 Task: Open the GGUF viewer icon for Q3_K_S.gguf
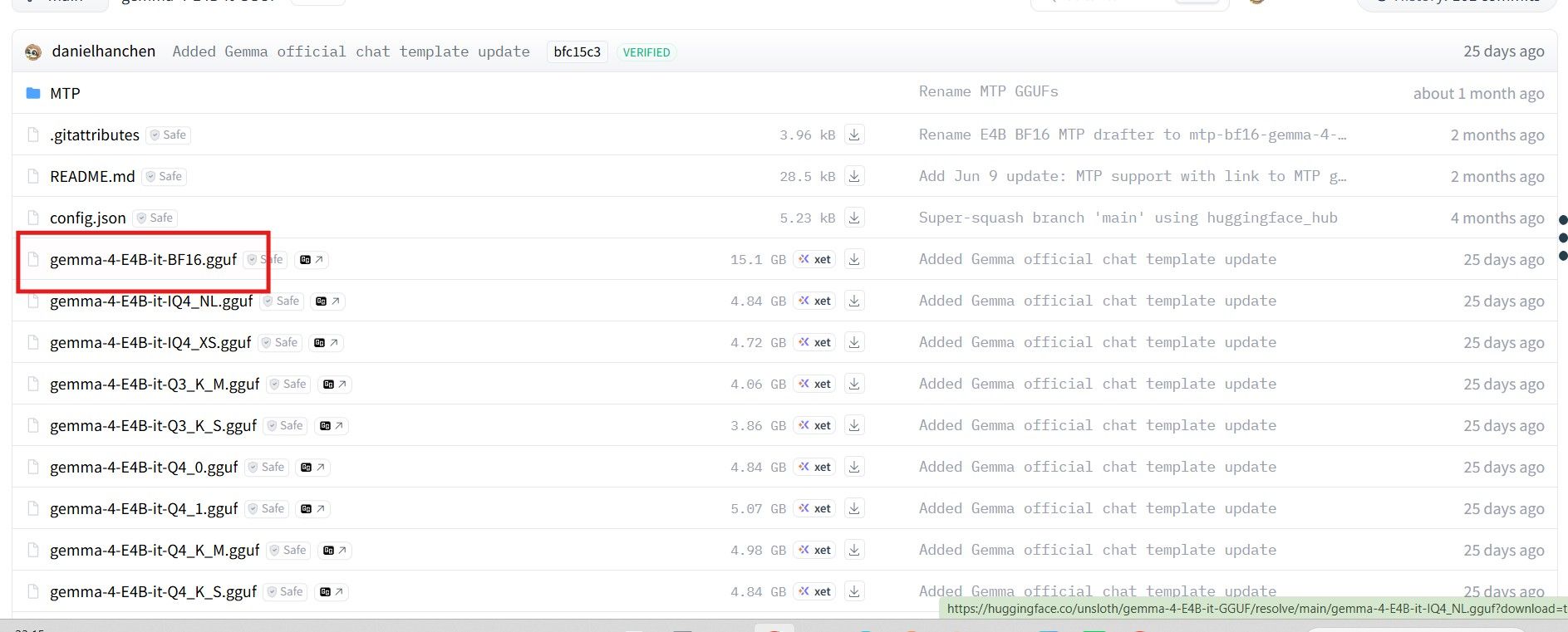tap(332, 426)
